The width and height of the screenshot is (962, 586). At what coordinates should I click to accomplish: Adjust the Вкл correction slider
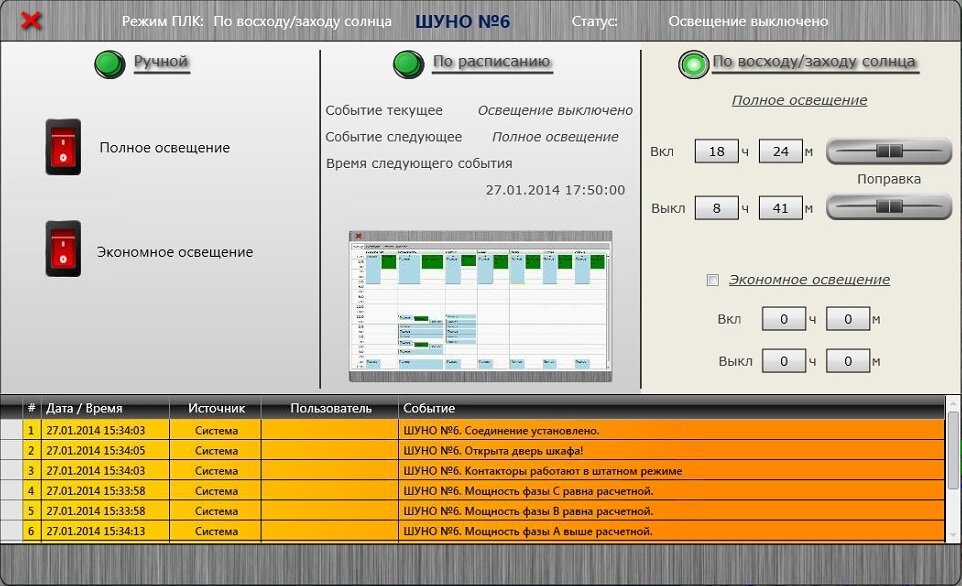click(x=889, y=151)
